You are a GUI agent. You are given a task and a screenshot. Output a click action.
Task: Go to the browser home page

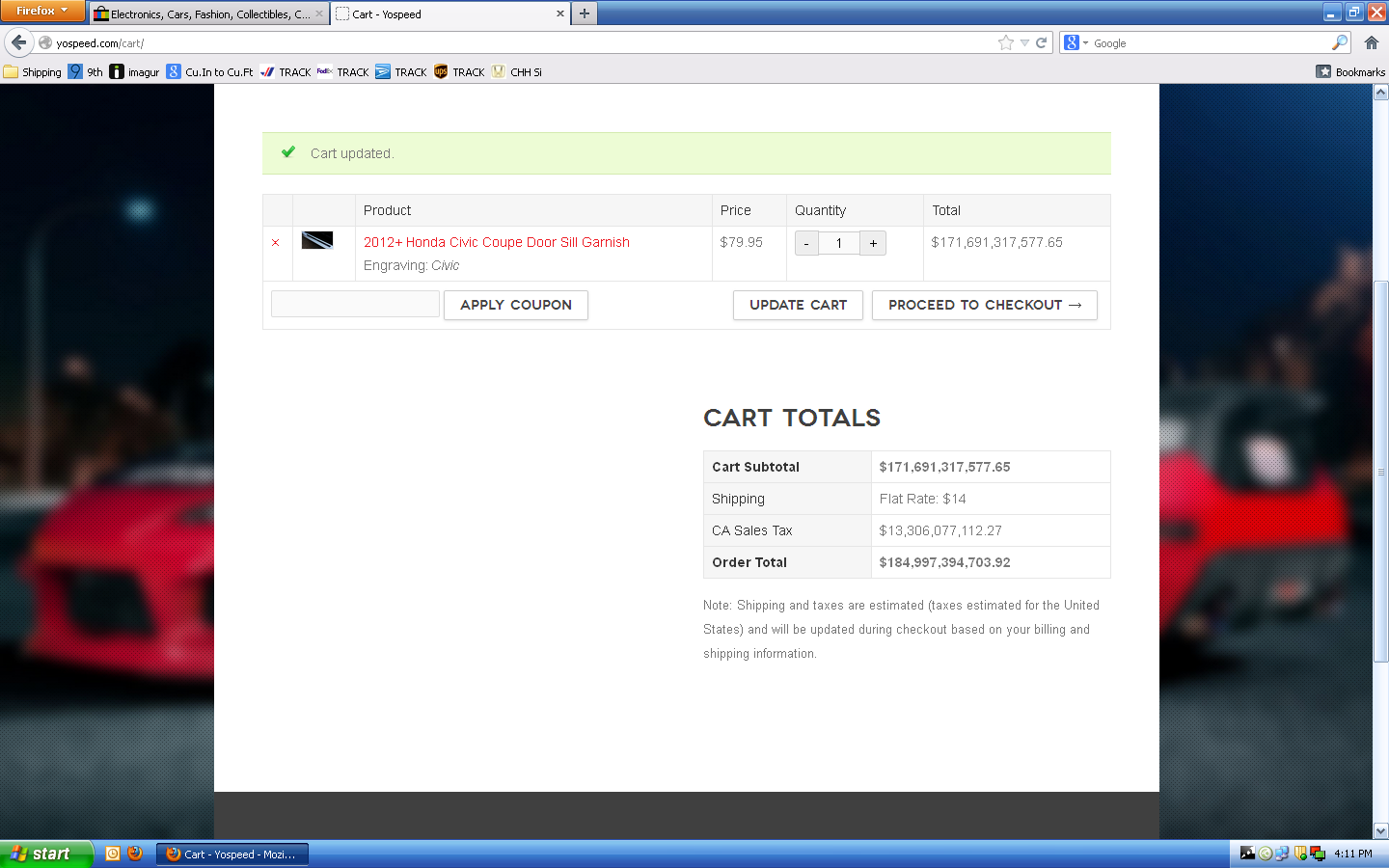[x=1372, y=42]
